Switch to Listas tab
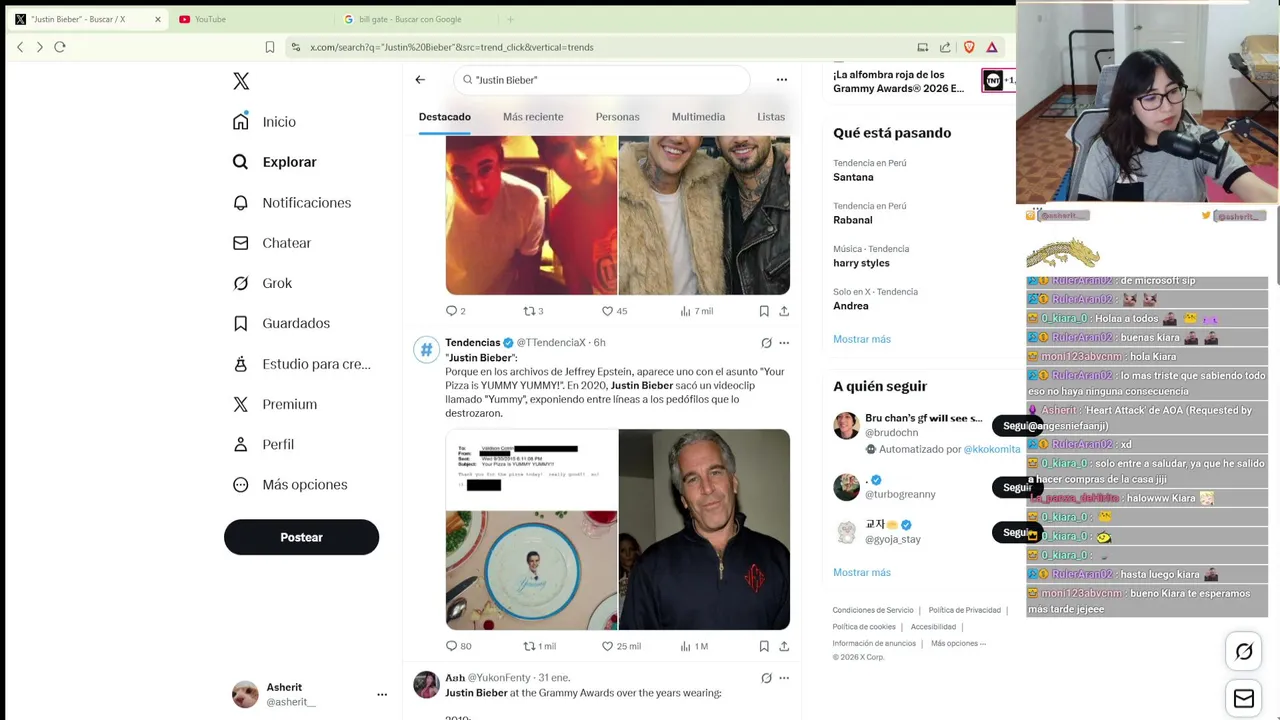 [771, 117]
